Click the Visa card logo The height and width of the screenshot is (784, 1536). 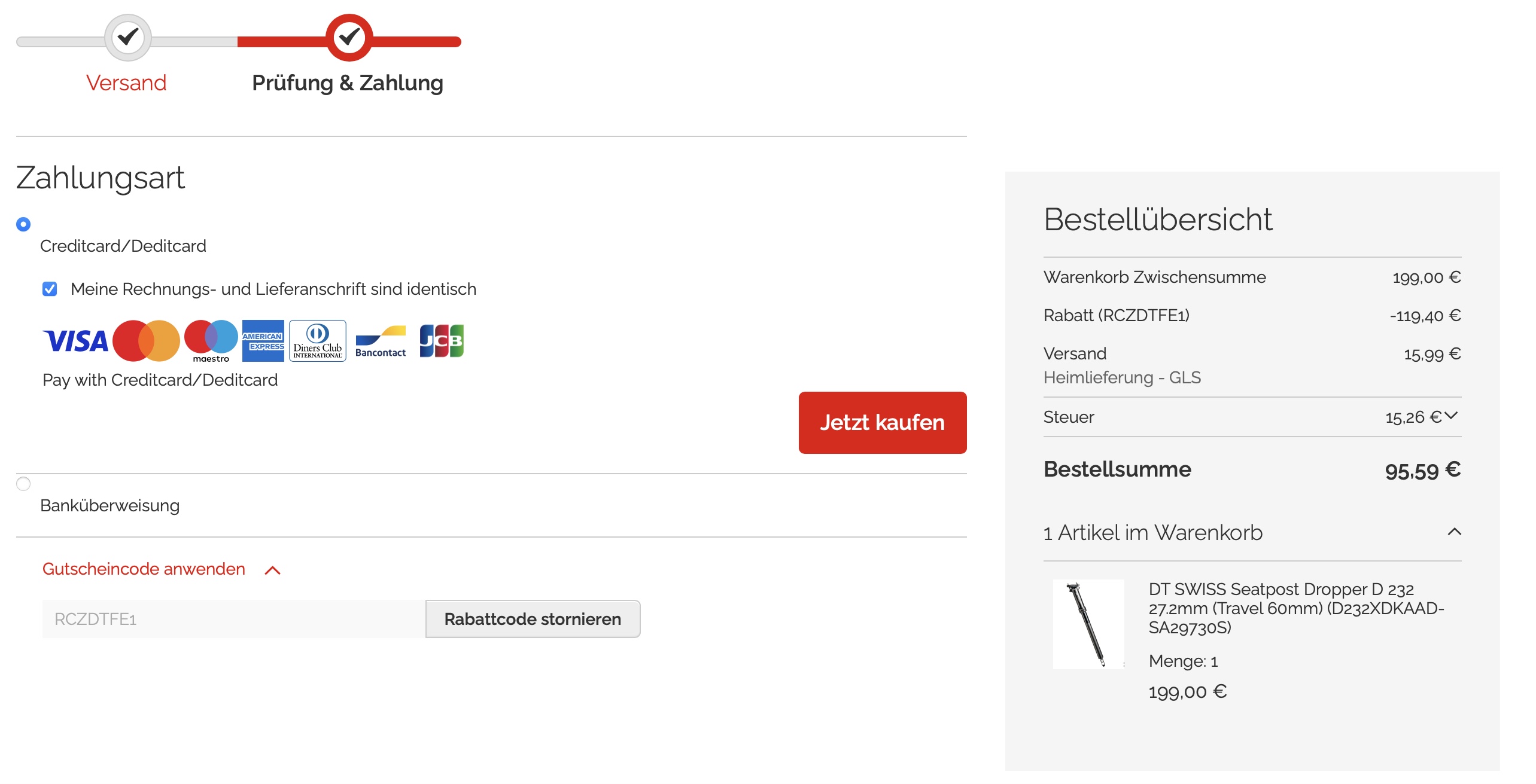(75, 341)
